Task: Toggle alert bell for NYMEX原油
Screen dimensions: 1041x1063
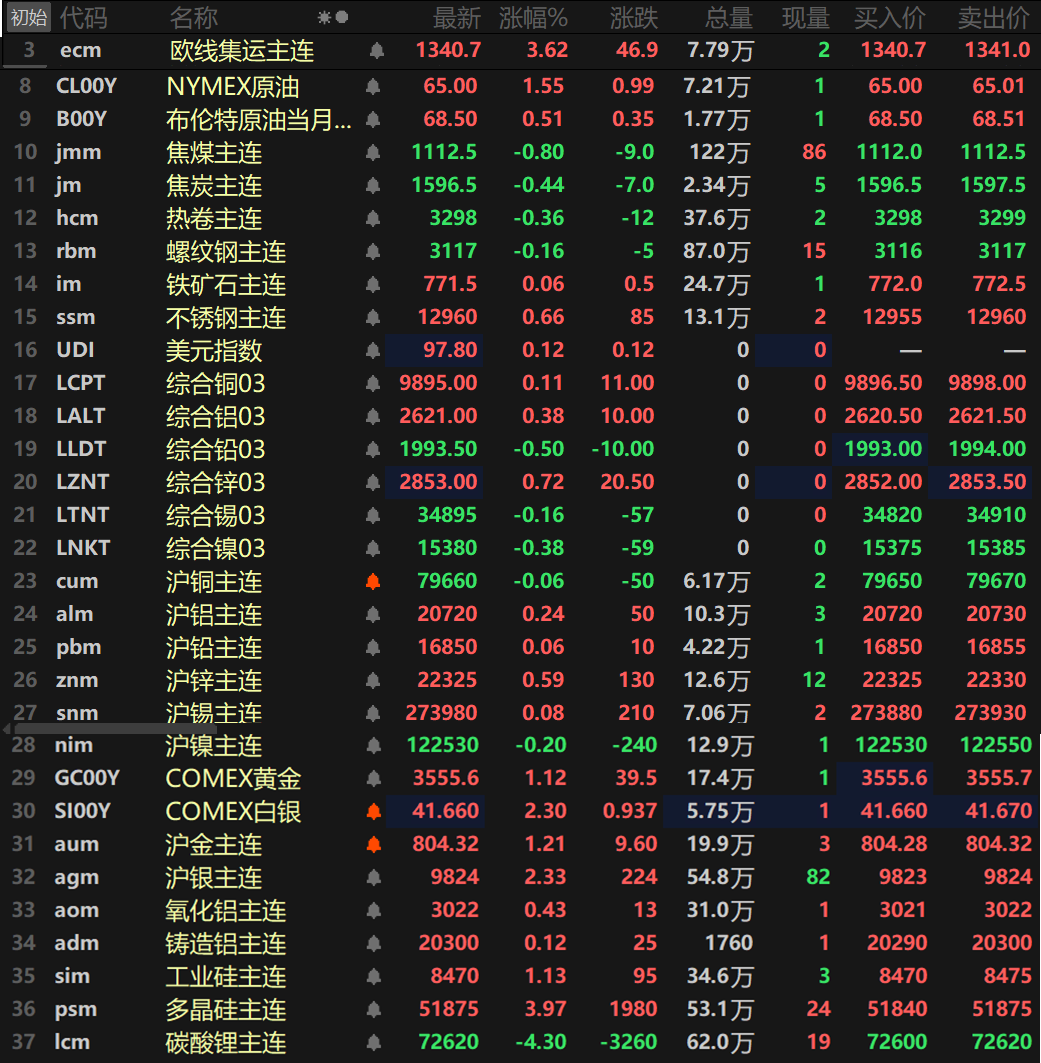Action: pos(373,87)
